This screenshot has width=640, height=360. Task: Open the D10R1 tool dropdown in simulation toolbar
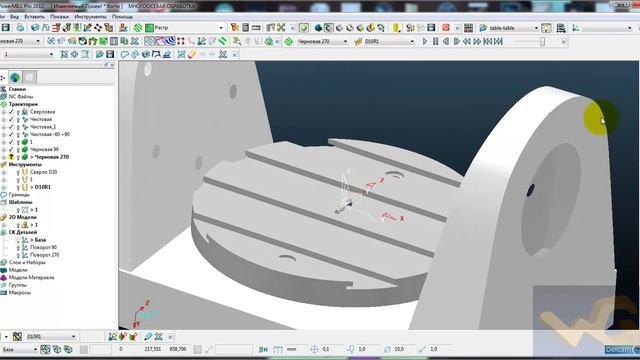[x=412, y=41]
